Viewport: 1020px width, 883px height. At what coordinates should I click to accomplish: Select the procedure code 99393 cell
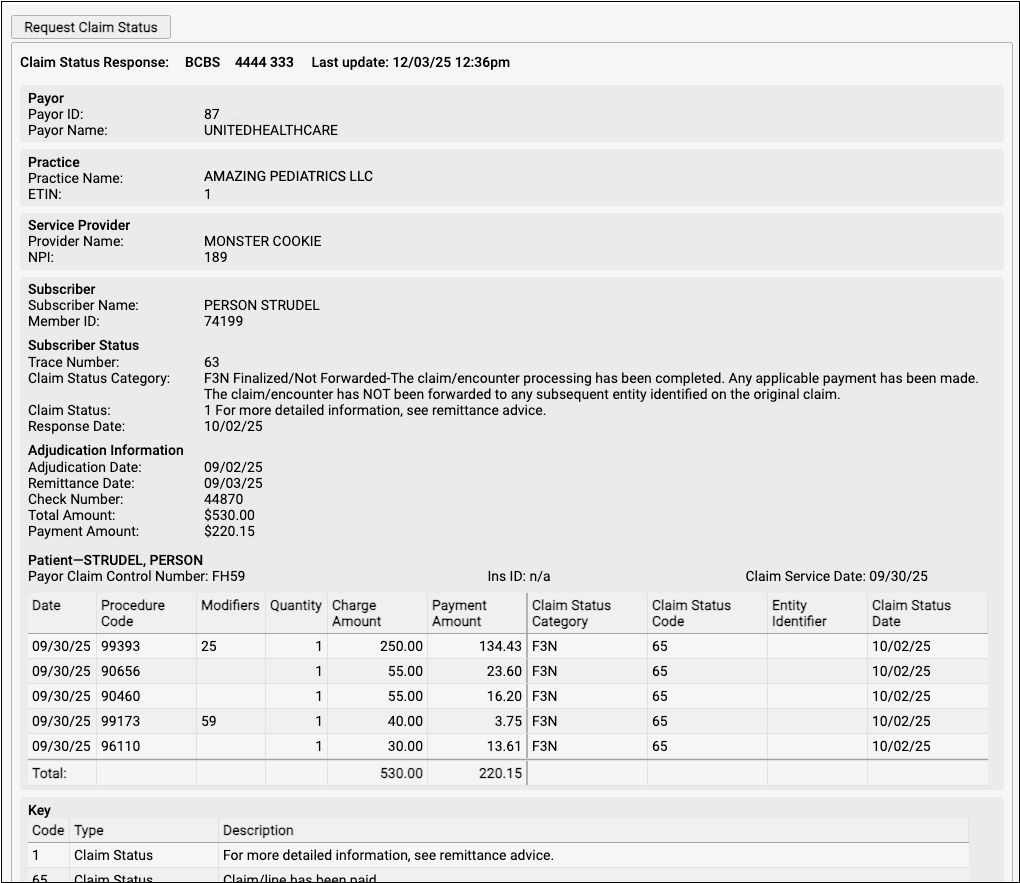point(120,646)
